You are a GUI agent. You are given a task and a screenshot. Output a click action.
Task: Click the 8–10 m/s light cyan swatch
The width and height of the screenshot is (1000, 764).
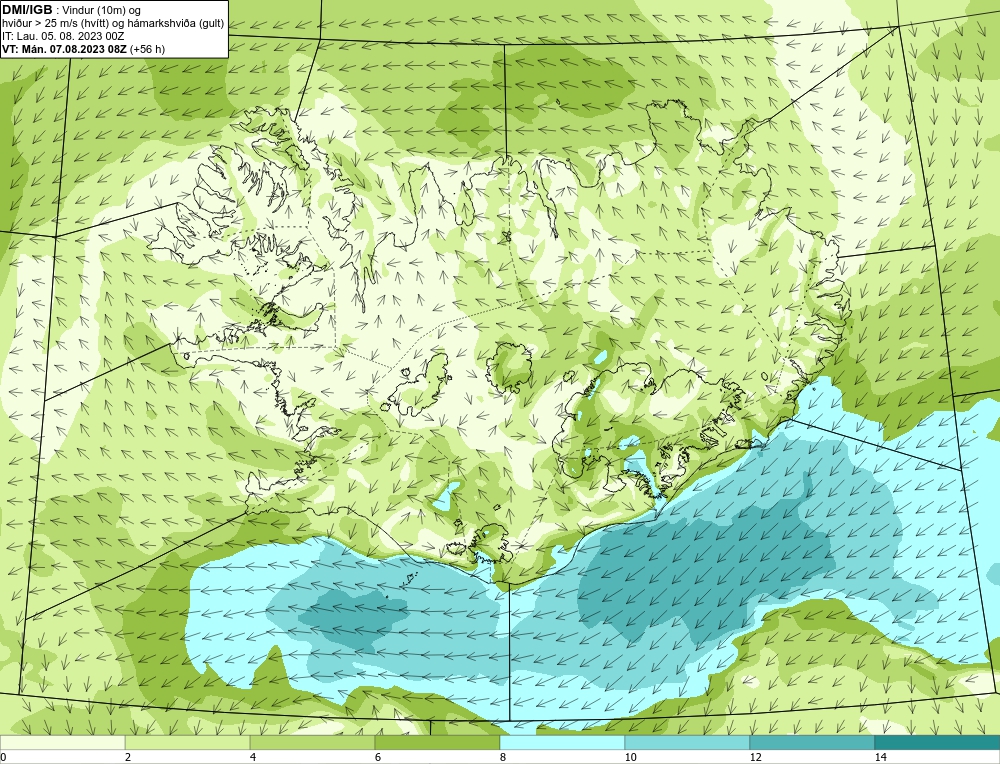[562, 742]
